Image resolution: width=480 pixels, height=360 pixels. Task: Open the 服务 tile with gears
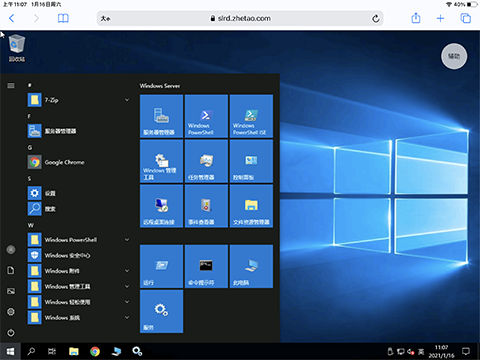point(161,311)
